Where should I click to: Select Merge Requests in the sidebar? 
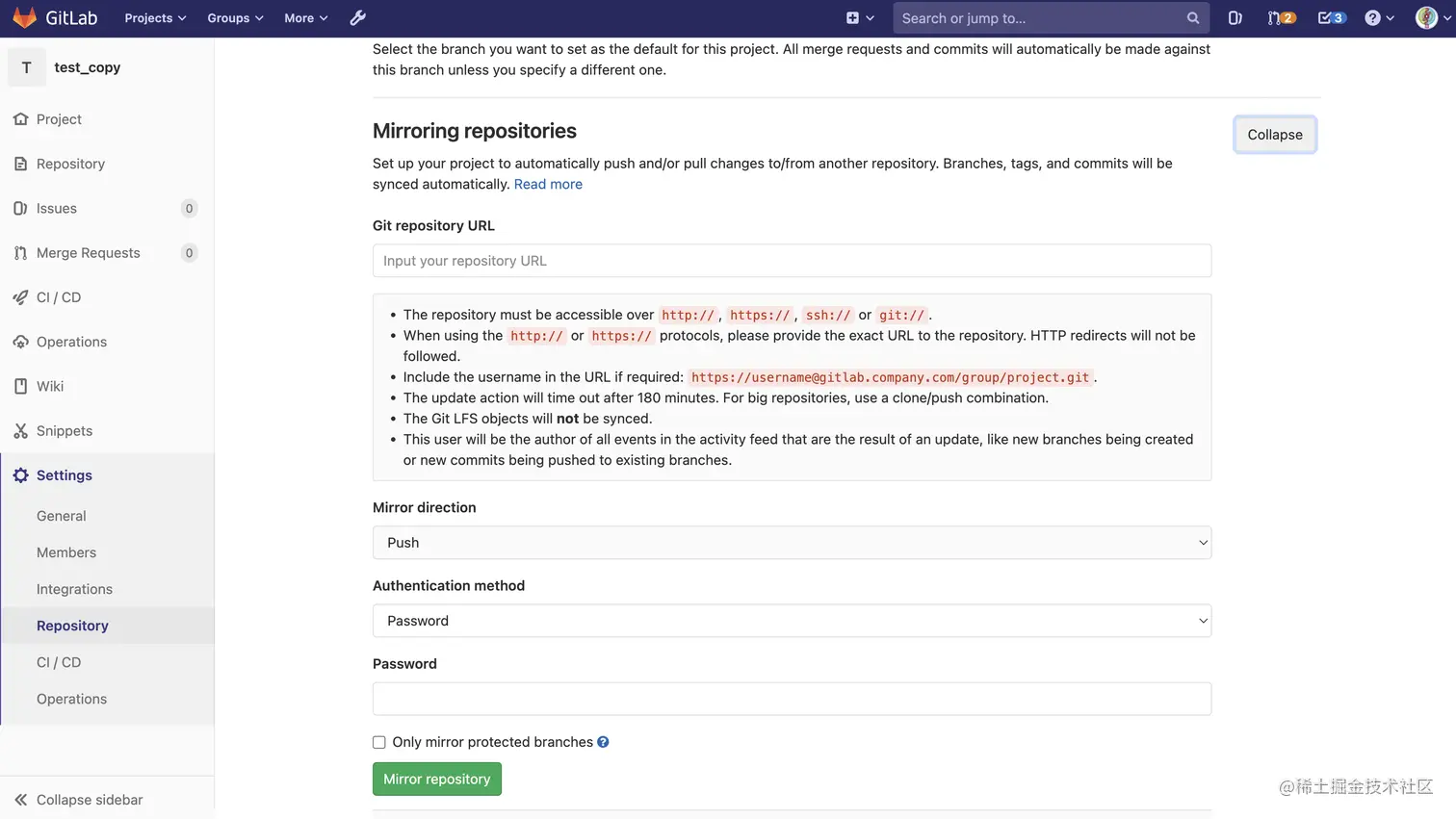click(88, 253)
